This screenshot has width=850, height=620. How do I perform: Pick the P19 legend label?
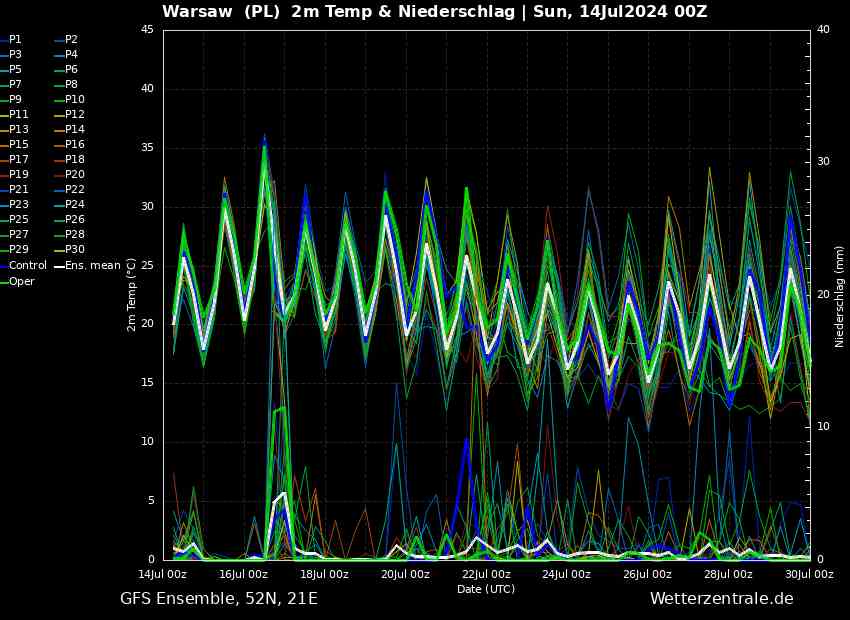(18, 175)
